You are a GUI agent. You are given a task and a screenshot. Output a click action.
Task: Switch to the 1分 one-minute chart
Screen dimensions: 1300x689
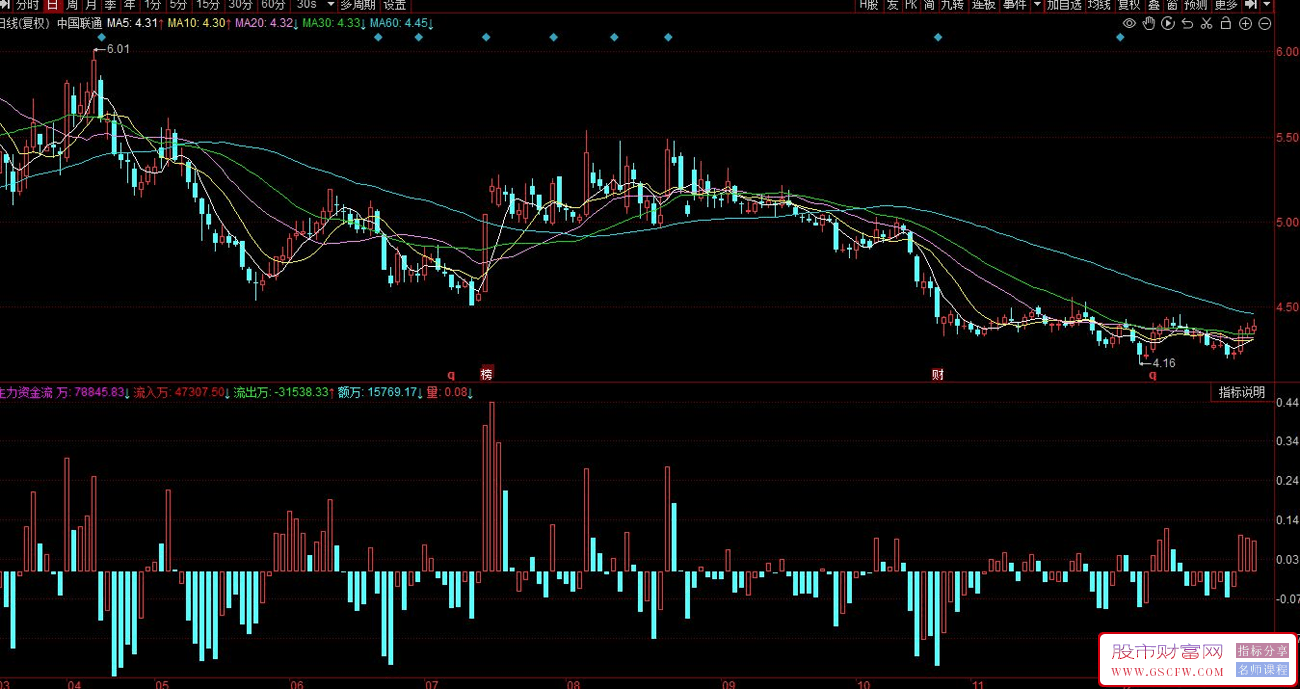coord(152,5)
